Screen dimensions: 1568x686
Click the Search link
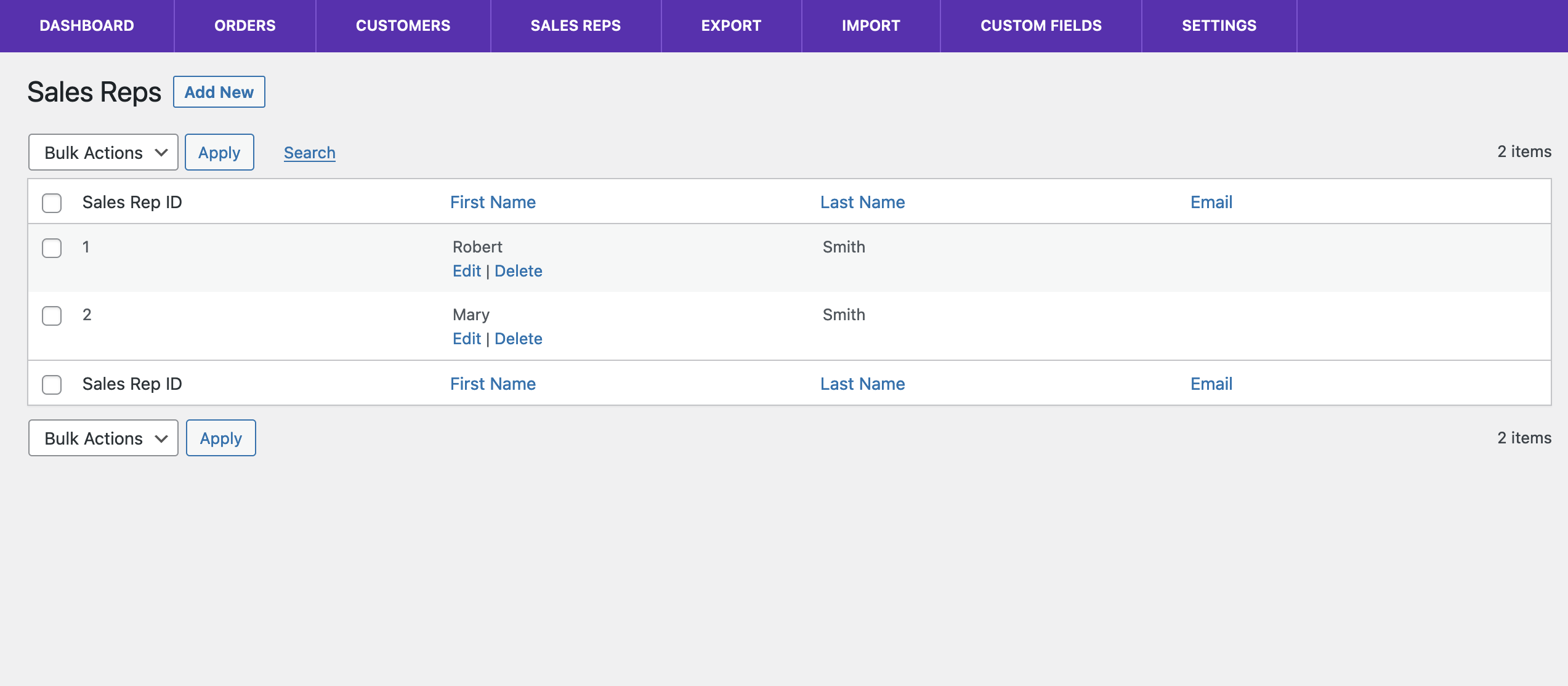point(309,152)
